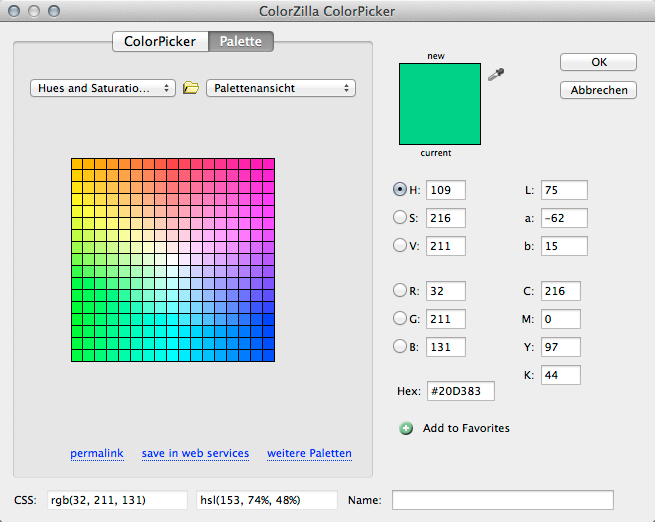The width and height of the screenshot is (655, 522).
Task: Select the H hue radio button
Action: [x=402, y=189]
